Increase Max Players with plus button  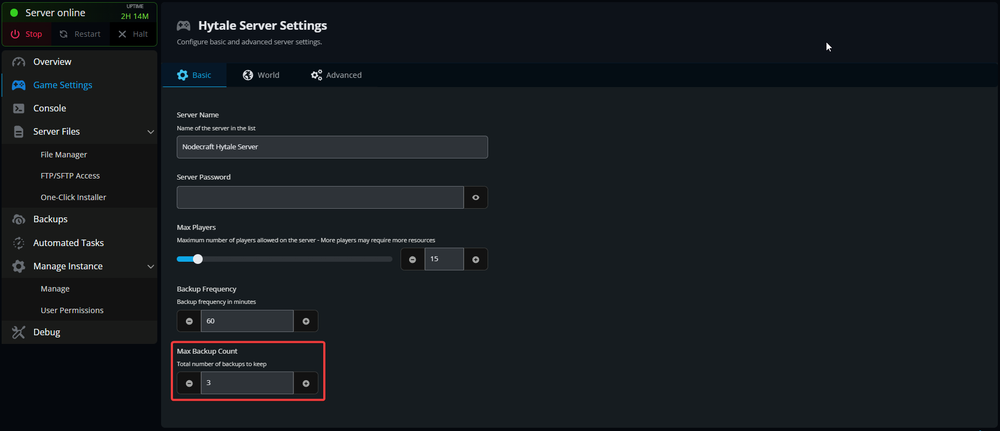click(476, 259)
